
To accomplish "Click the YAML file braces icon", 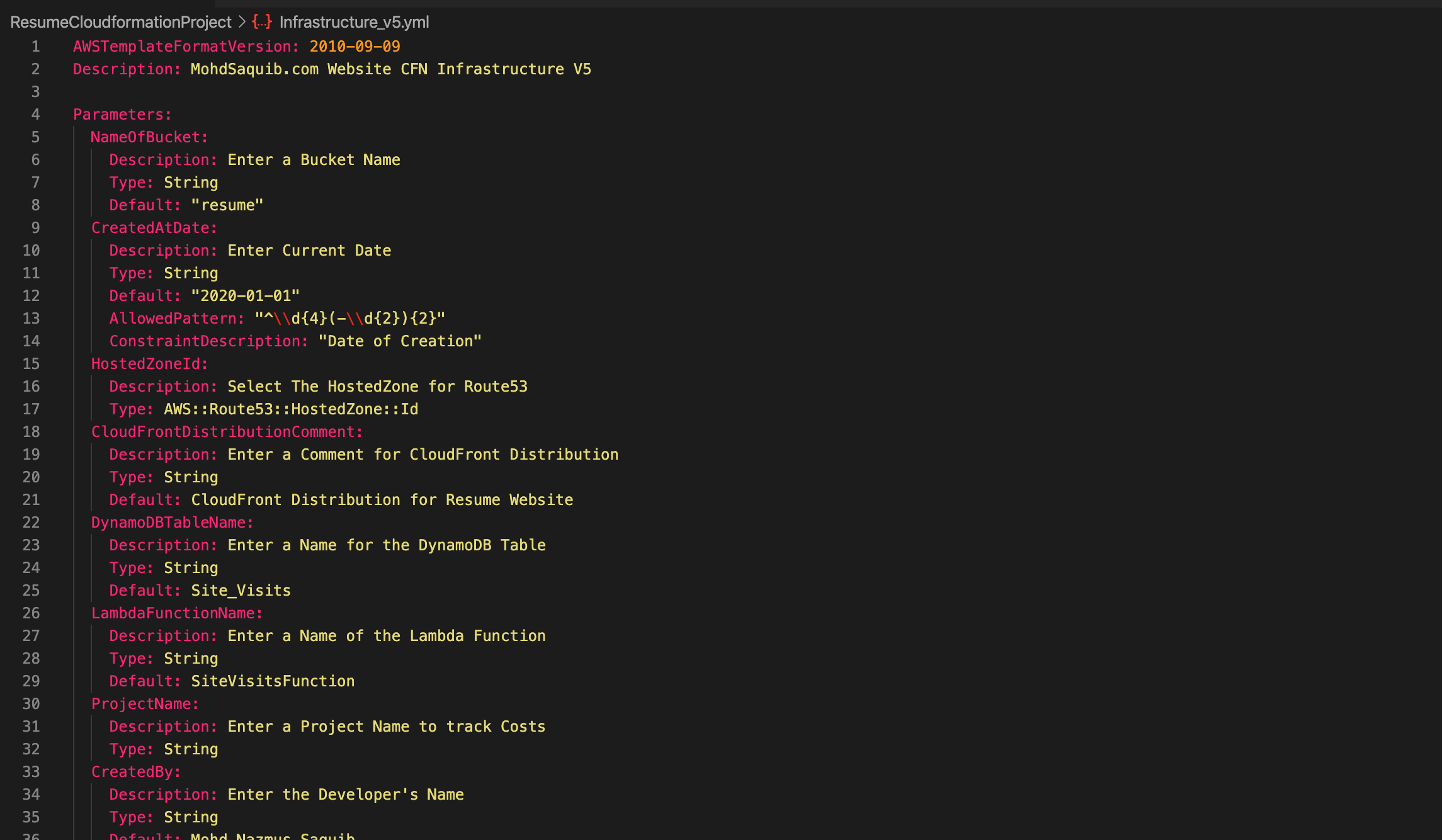I will pos(261,22).
